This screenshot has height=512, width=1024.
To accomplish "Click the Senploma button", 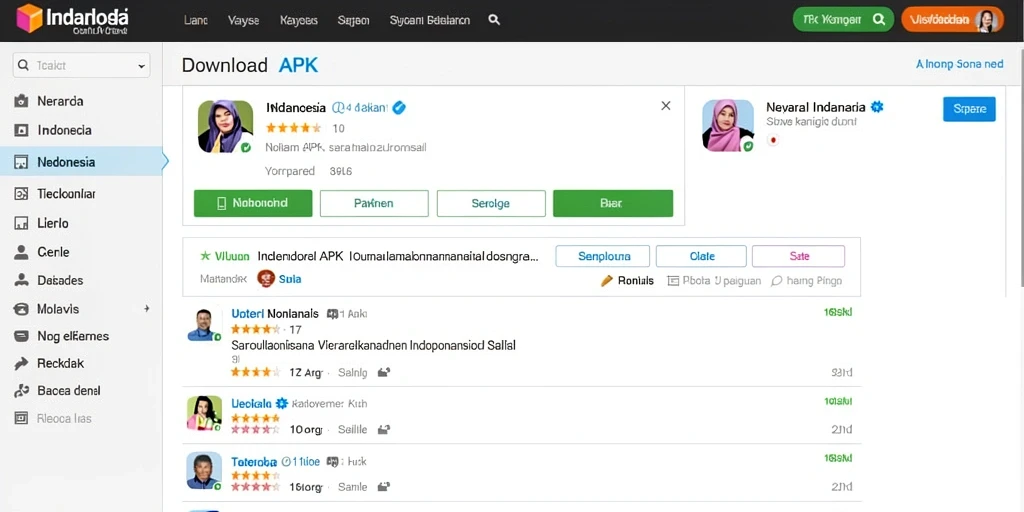I will [603, 257].
